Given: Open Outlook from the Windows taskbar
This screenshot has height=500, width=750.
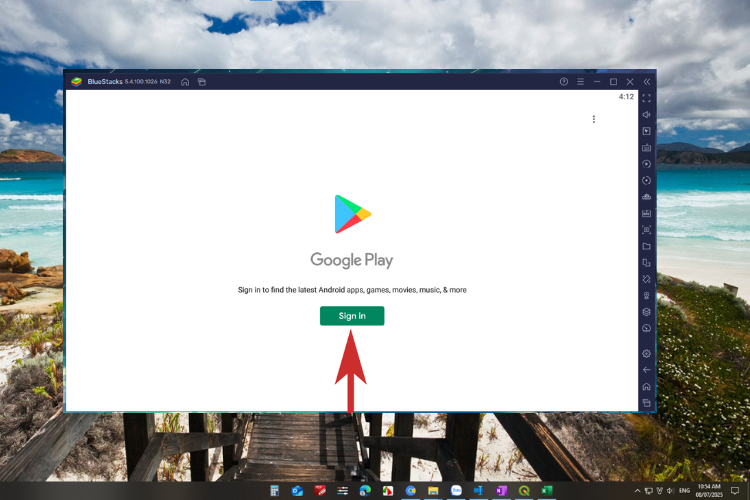Looking at the screenshot, I should click(297, 491).
